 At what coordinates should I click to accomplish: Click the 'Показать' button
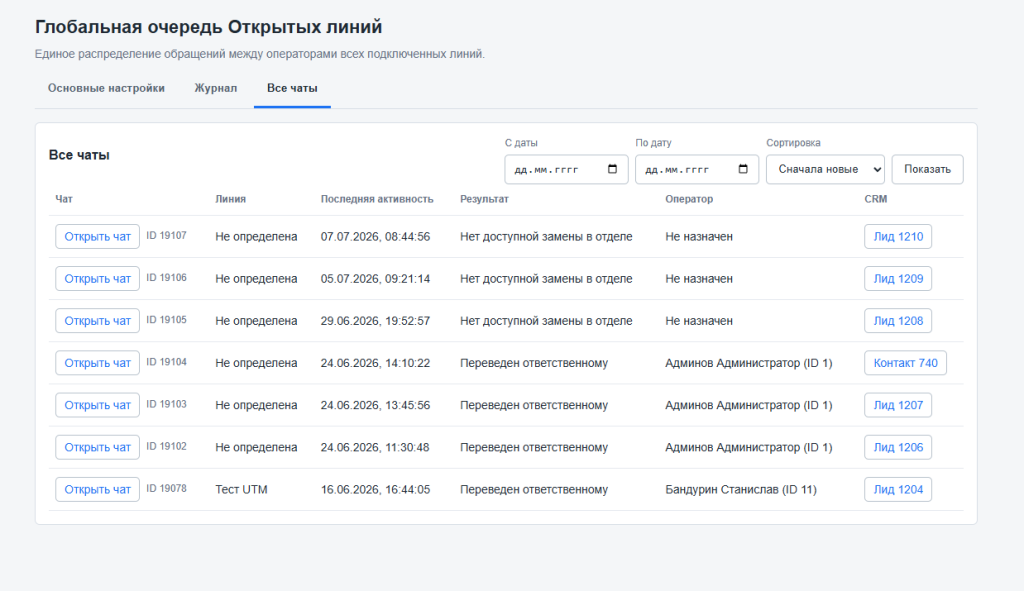point(927,169)
